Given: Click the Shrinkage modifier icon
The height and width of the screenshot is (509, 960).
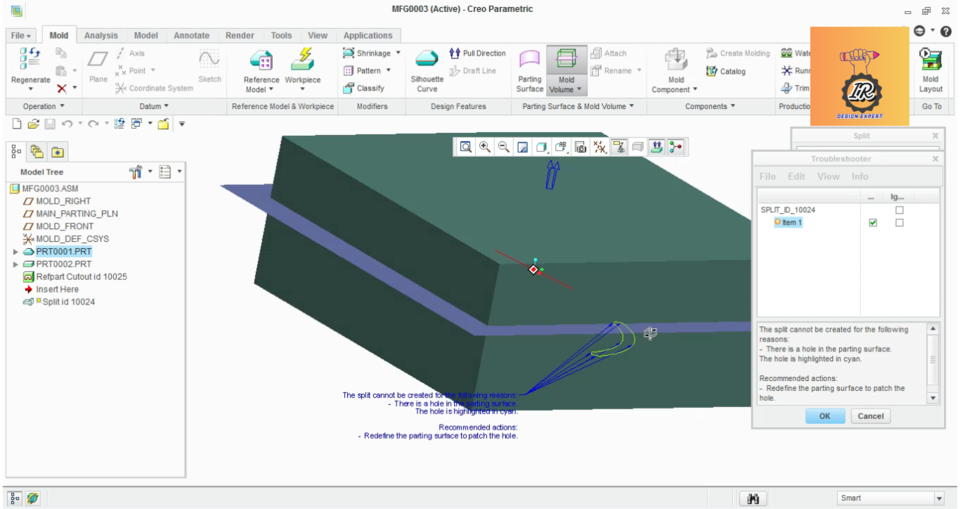Looking at the screenshot, I should (348, 53).
